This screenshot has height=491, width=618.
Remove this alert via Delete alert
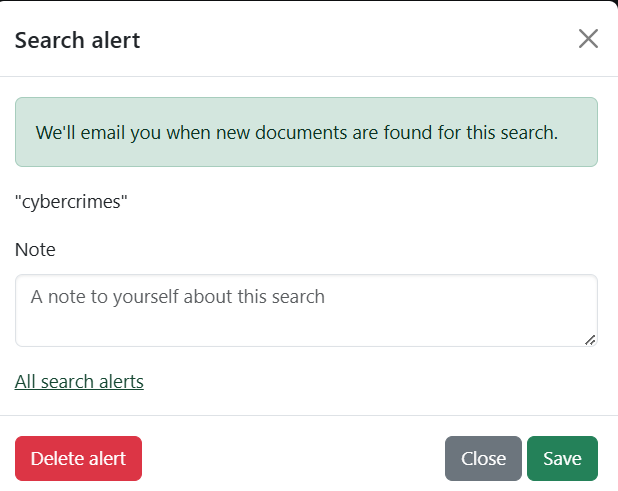[78, 459]
